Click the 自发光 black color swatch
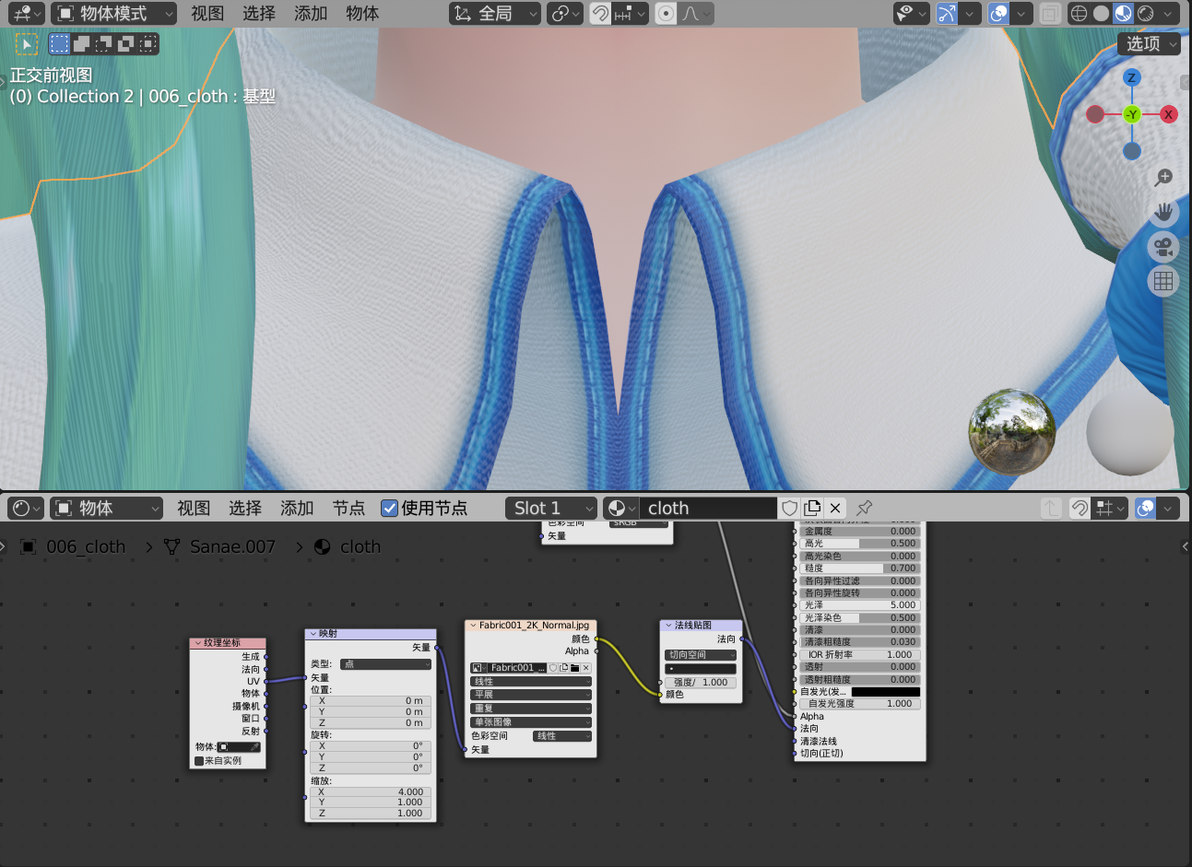The height and width of the screenshot is (867, 1192). click(886, 692)
